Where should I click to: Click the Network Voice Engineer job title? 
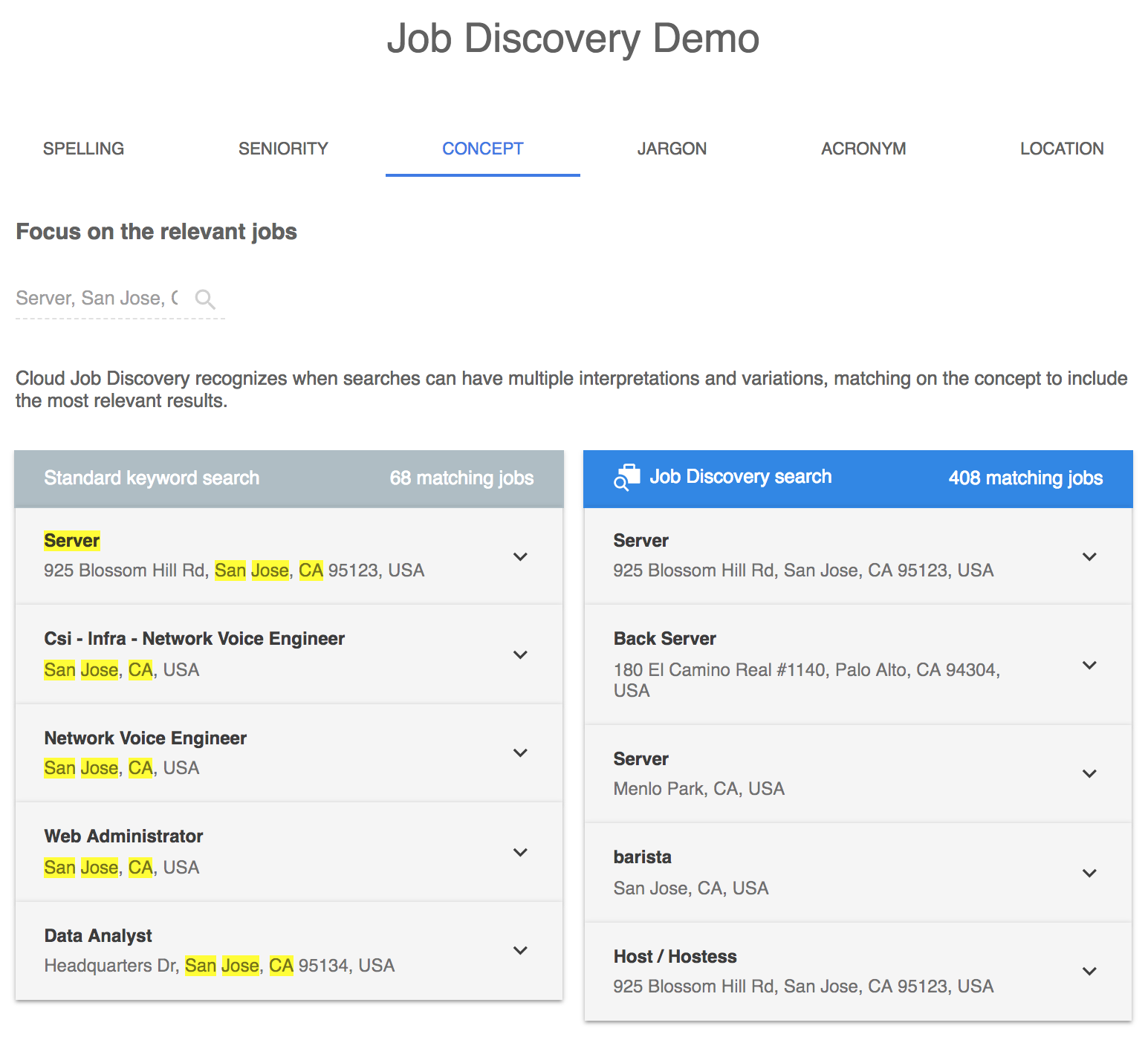pyautogui.click(x=146, y=738)
